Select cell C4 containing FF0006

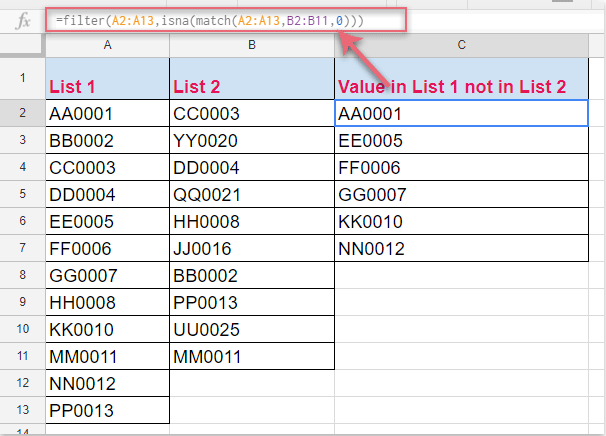[x=461, y=167]
